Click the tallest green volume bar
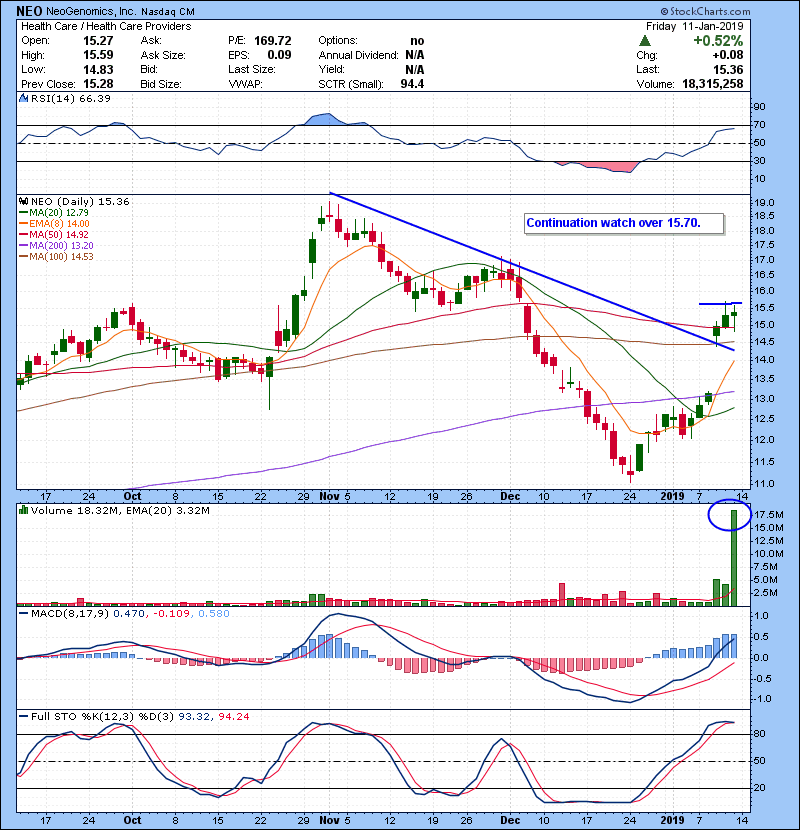The height and width of the screenshot is (830, 800). [x=734, y=558]
